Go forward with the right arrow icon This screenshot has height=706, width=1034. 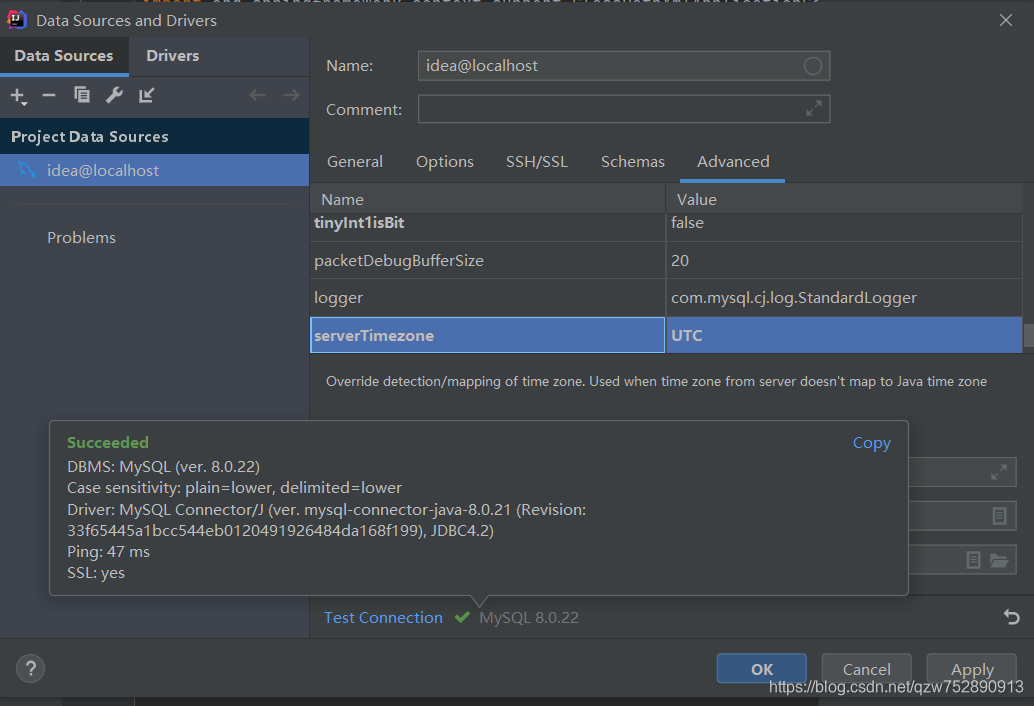click(x=291, y=96)
